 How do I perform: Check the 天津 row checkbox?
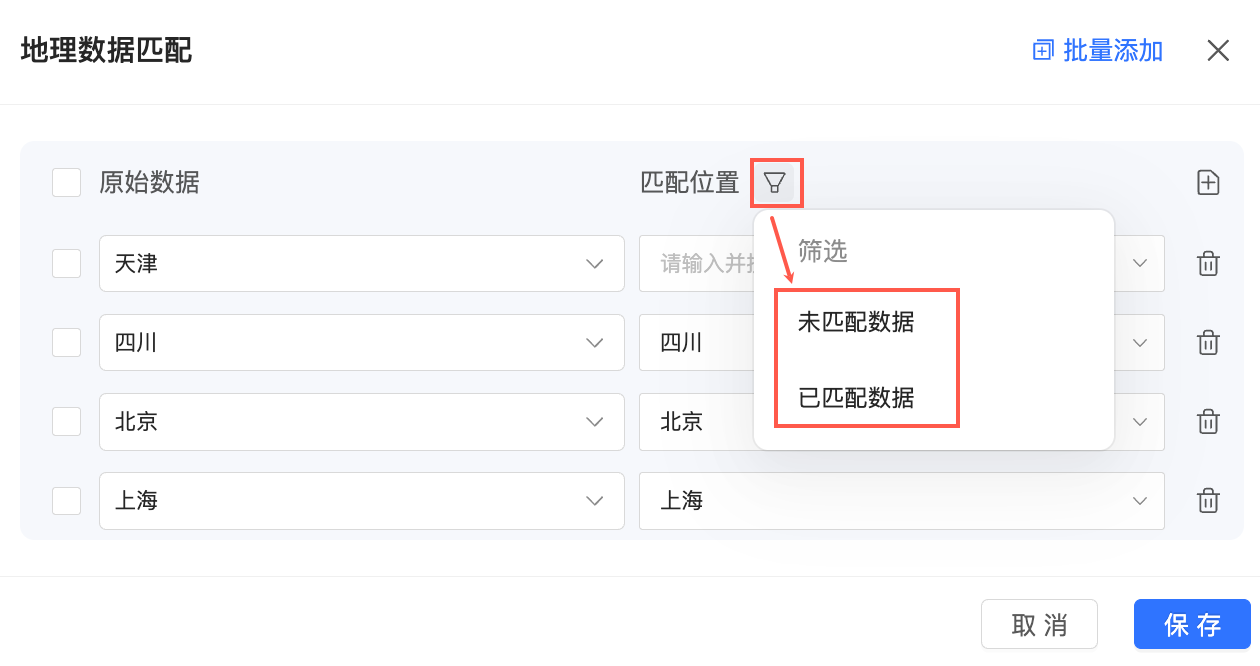coord(67,264)
